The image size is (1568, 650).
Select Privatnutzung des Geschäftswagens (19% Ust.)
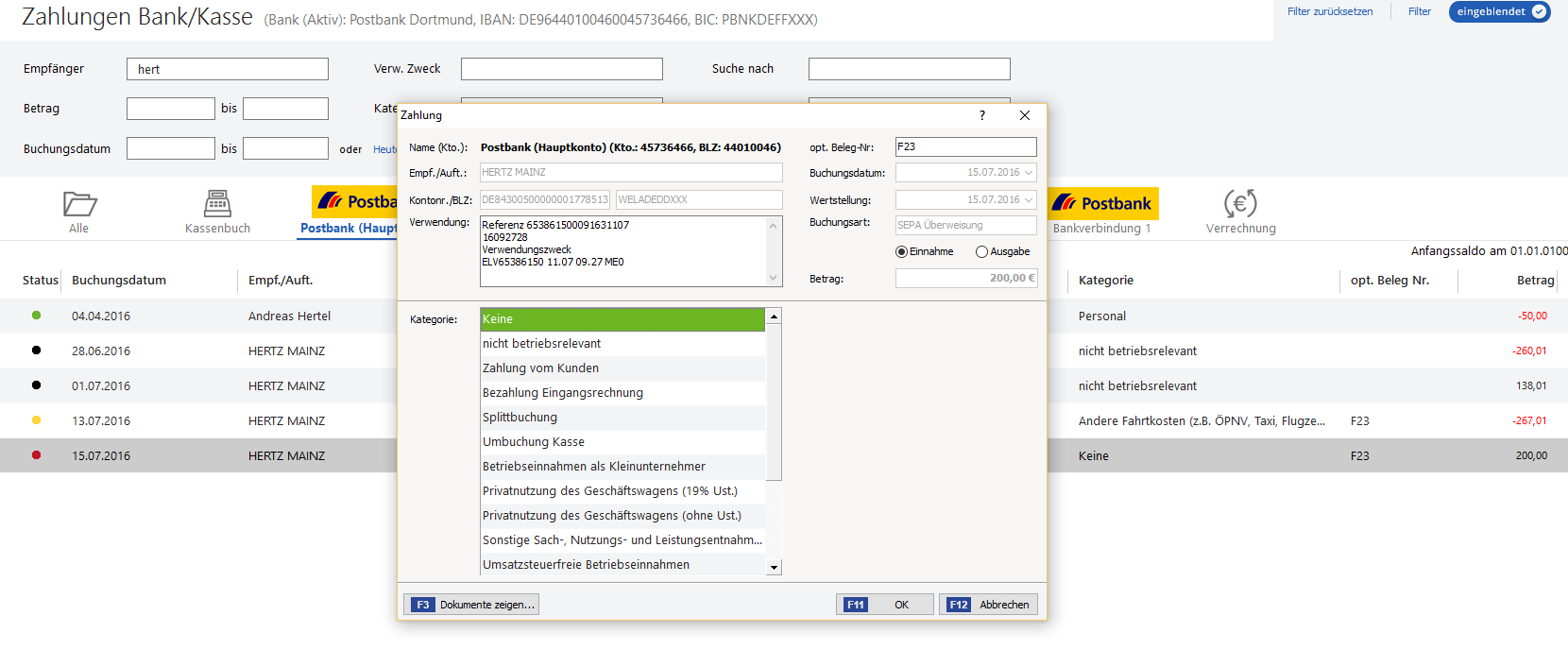(x=622, y=491)
